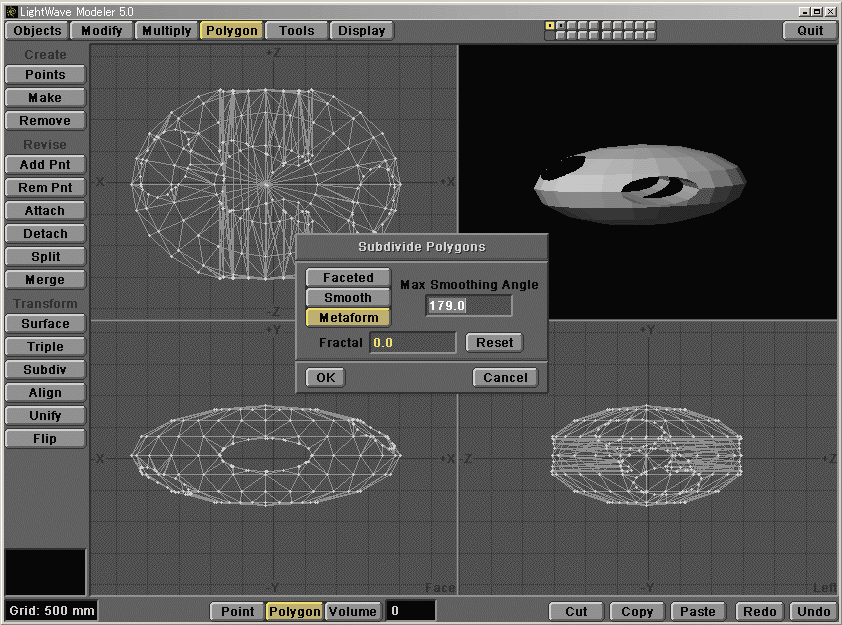The height and width of the screenshot is (625, 842).
Task: Select the Subdiv tool in the sidebar
Action: click(45, 369)
